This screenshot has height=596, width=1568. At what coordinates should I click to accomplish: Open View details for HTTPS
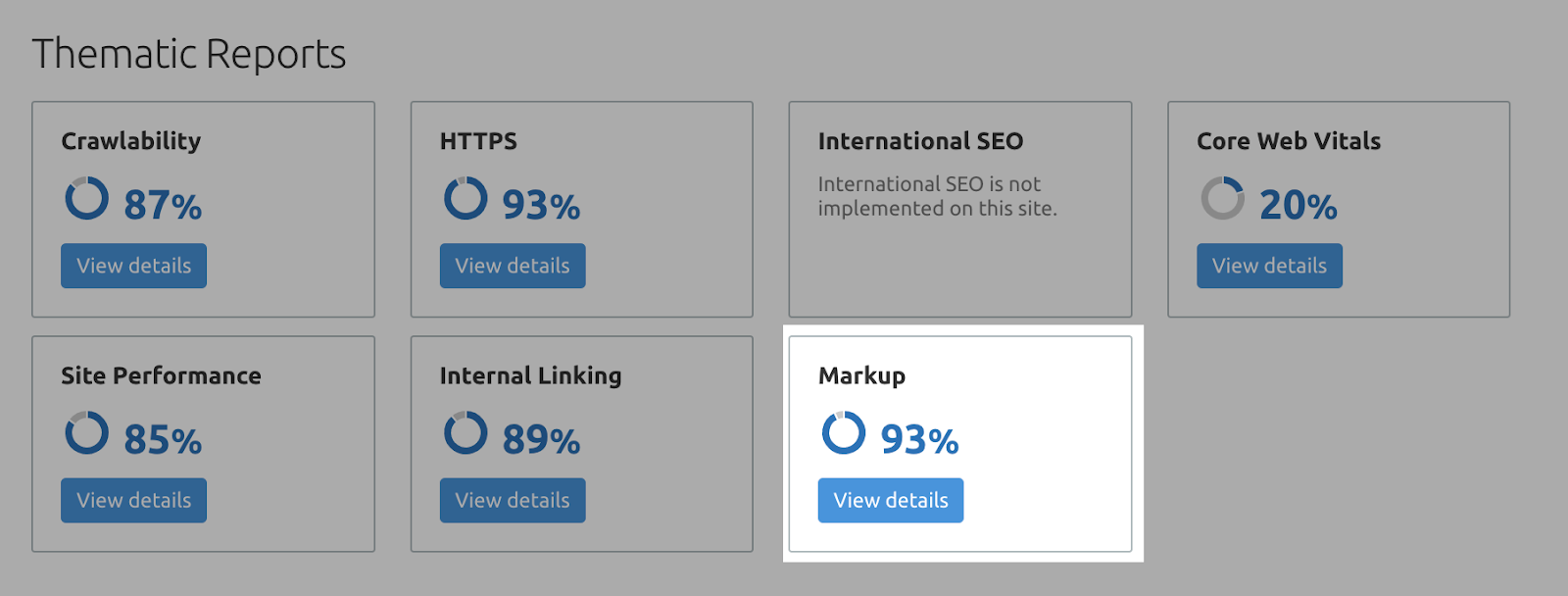pos(513,266)
